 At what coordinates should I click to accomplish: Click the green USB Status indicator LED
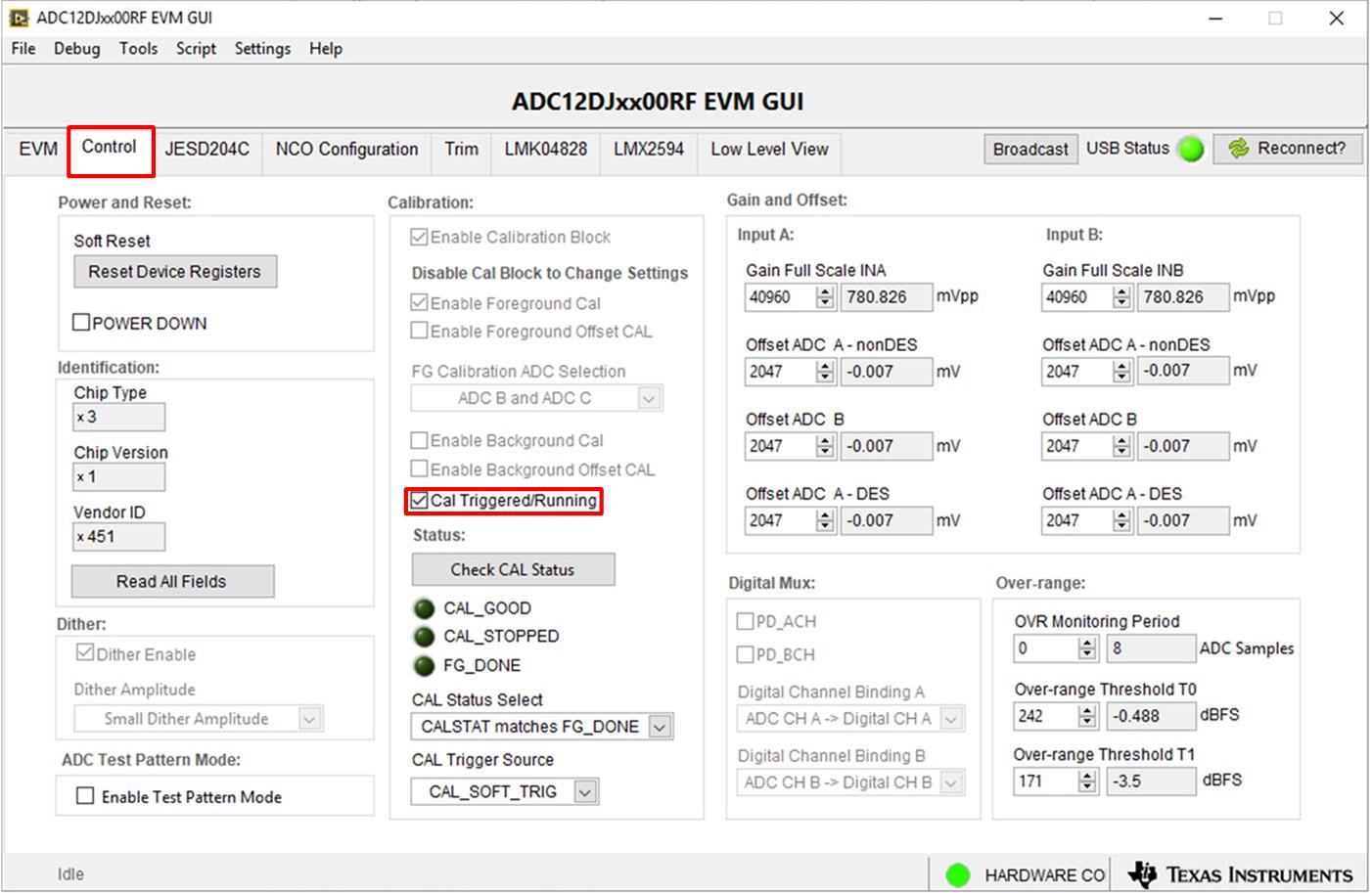coord(1191,149)
